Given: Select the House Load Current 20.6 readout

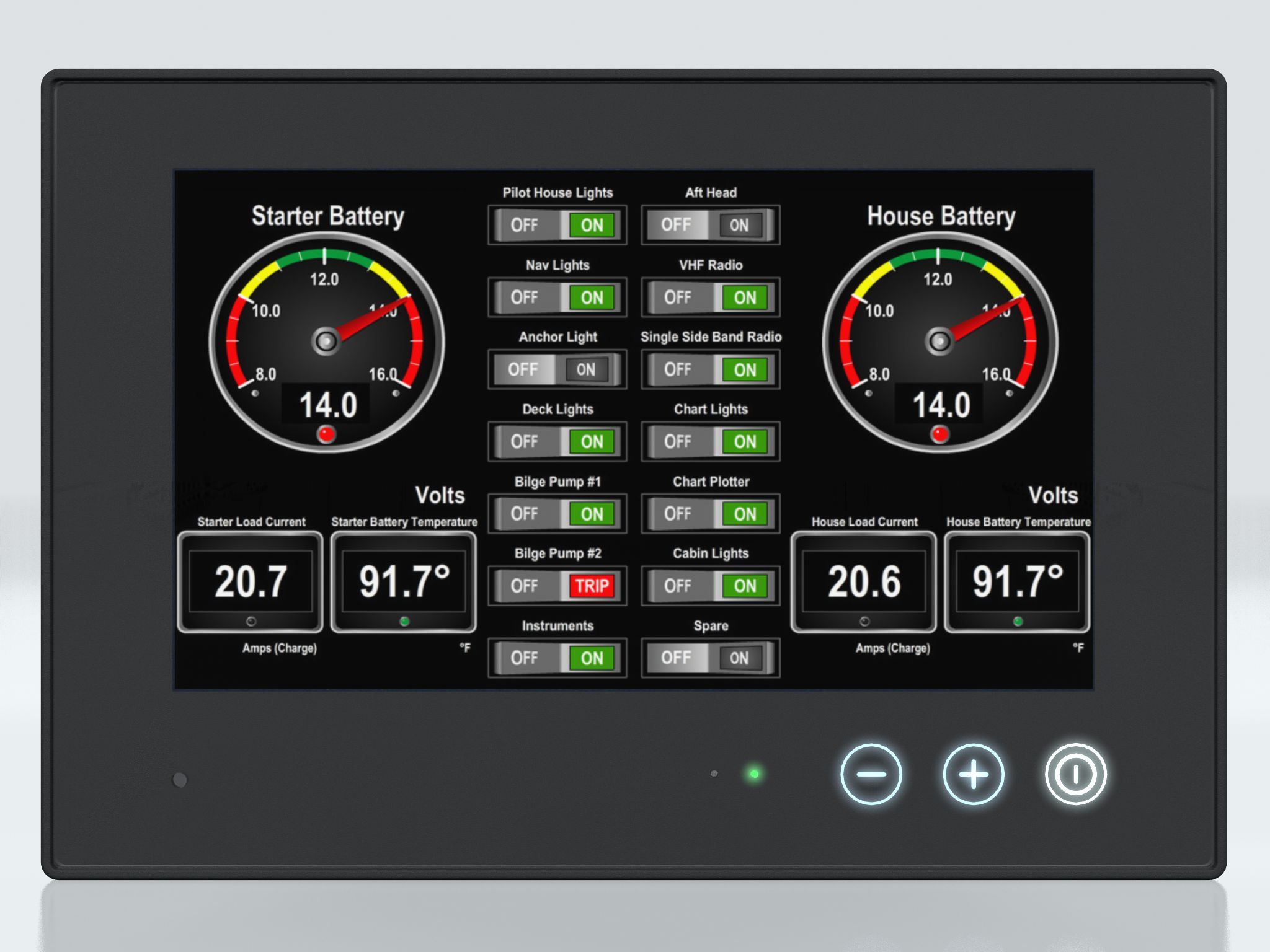Looking at the screenshot, I should coord(864,582).
